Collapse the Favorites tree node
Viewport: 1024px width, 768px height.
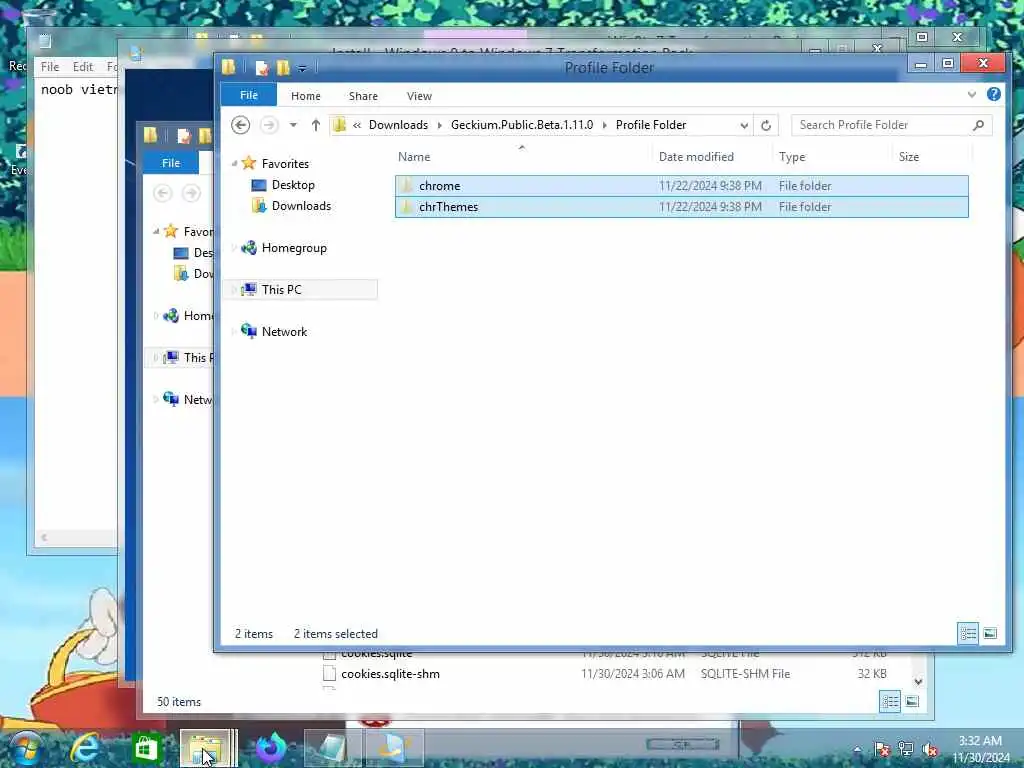(x=234, y=163)
